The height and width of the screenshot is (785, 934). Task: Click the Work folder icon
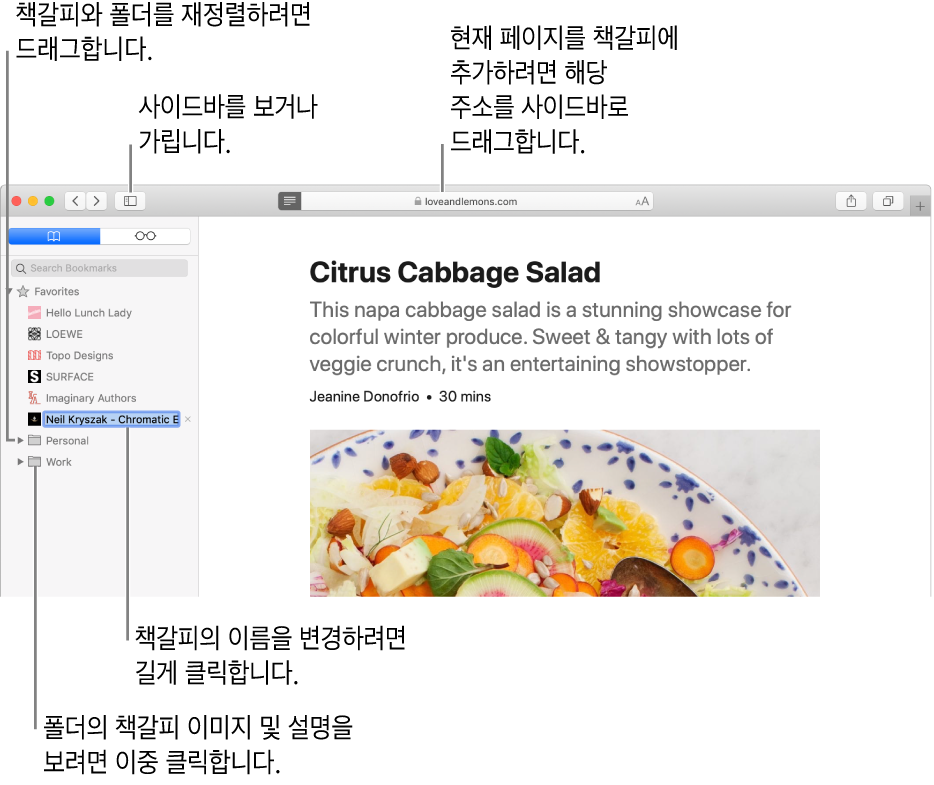35,462
